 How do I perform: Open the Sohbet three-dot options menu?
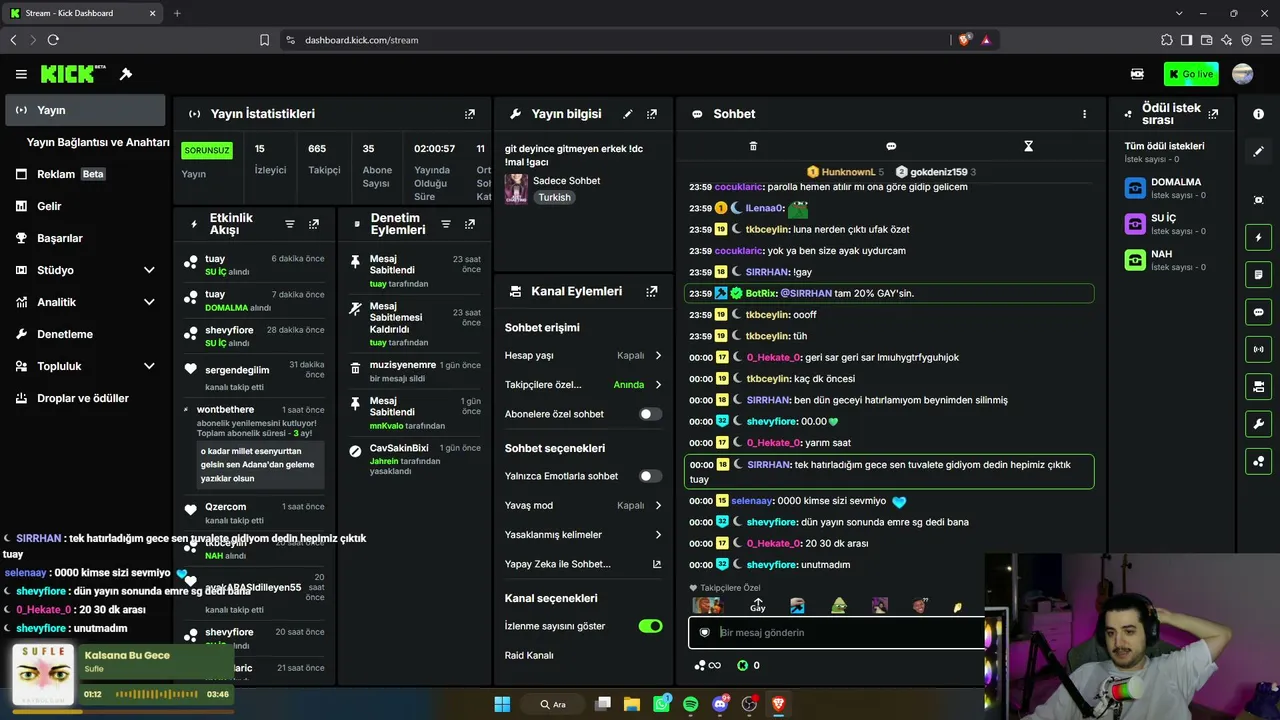(1084, 114)
